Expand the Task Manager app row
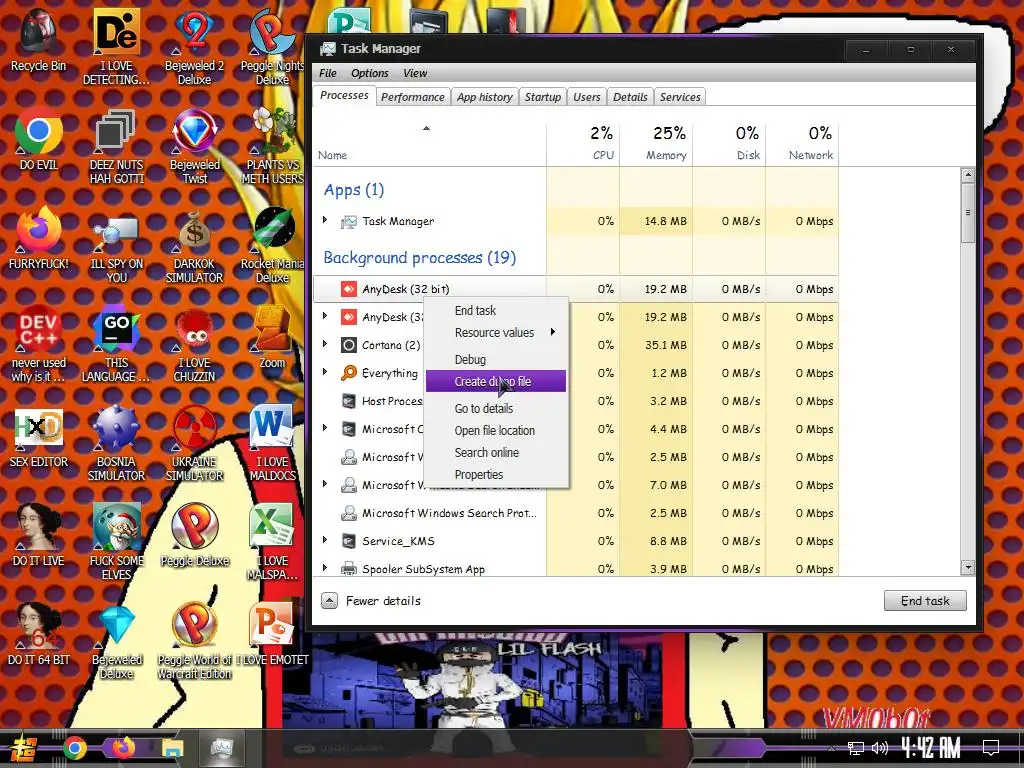Viewport: 1024px width, 768px height. click(x=325, y=220)
